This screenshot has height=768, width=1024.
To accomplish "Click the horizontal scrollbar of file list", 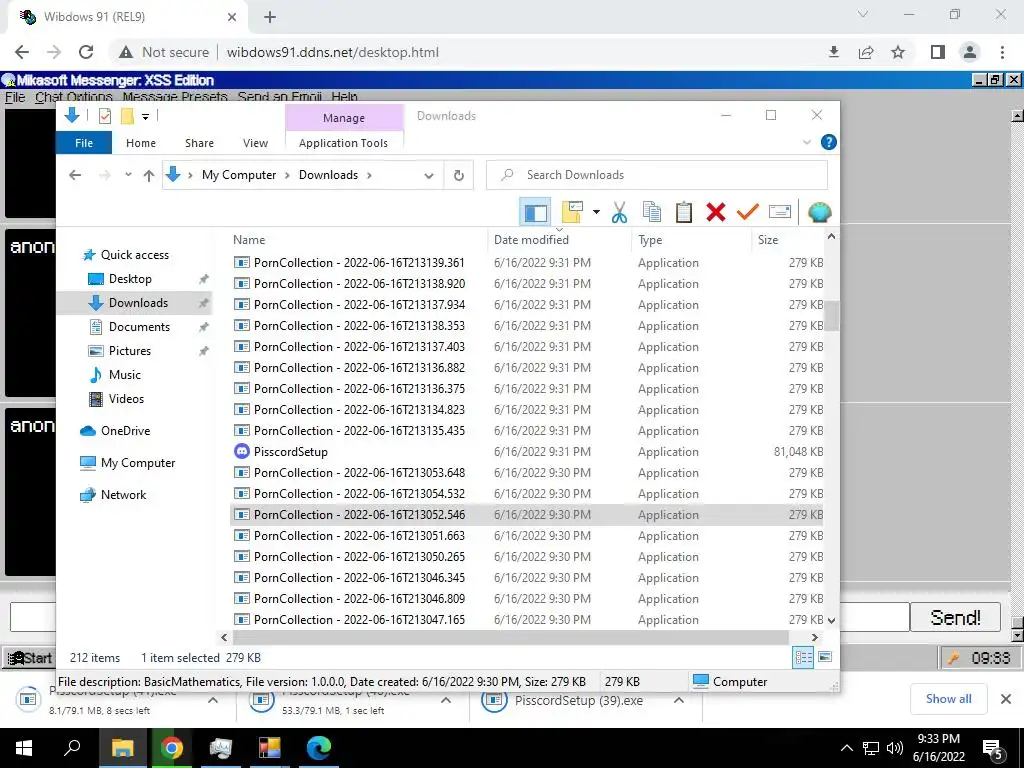I will tap(510, 637).
